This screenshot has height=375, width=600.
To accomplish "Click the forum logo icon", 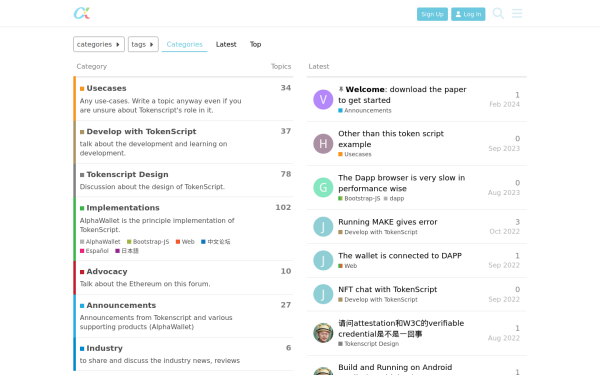I will coord(82,13).
